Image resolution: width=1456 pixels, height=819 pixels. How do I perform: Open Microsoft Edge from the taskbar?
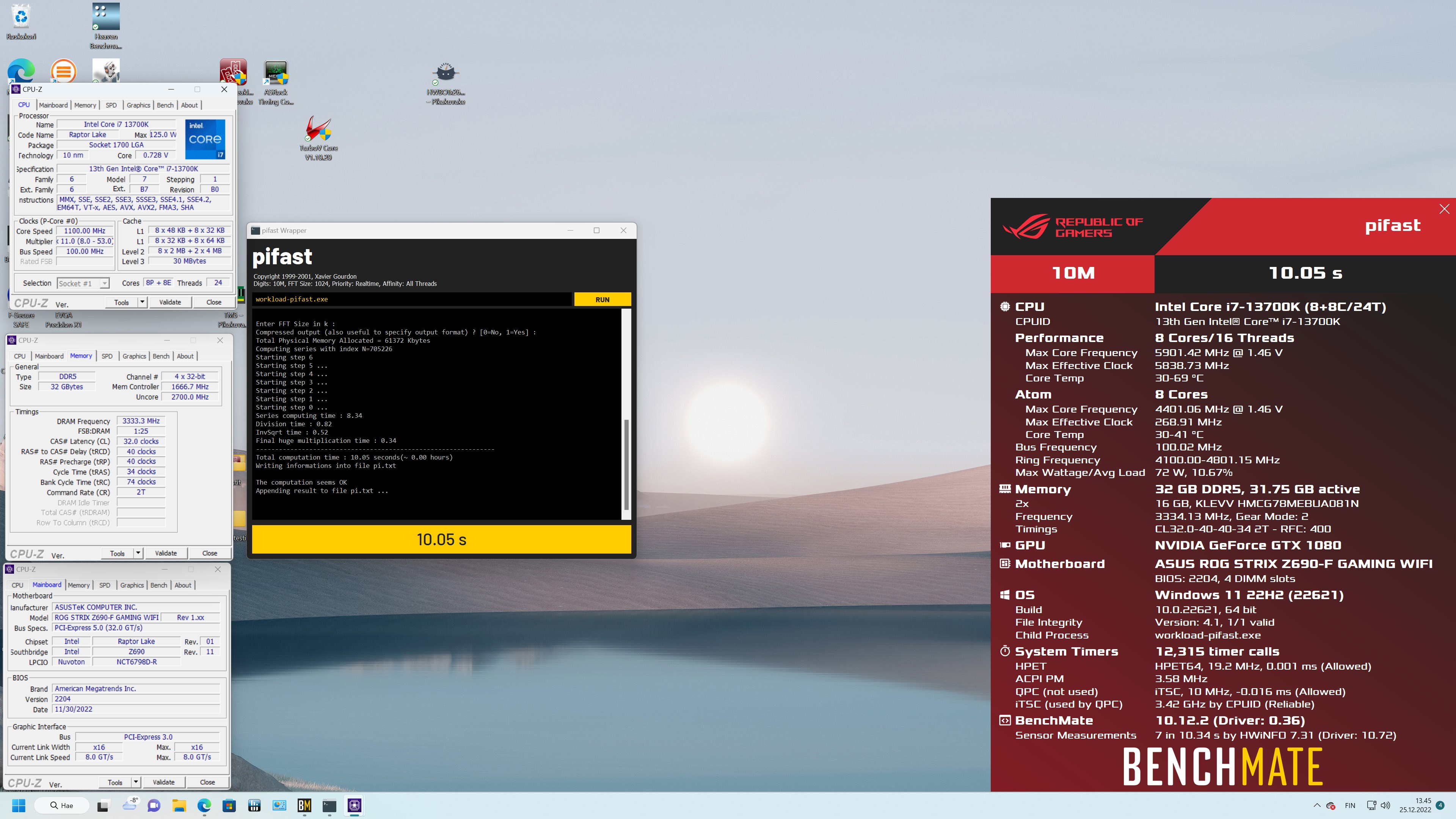click(204, 805)
